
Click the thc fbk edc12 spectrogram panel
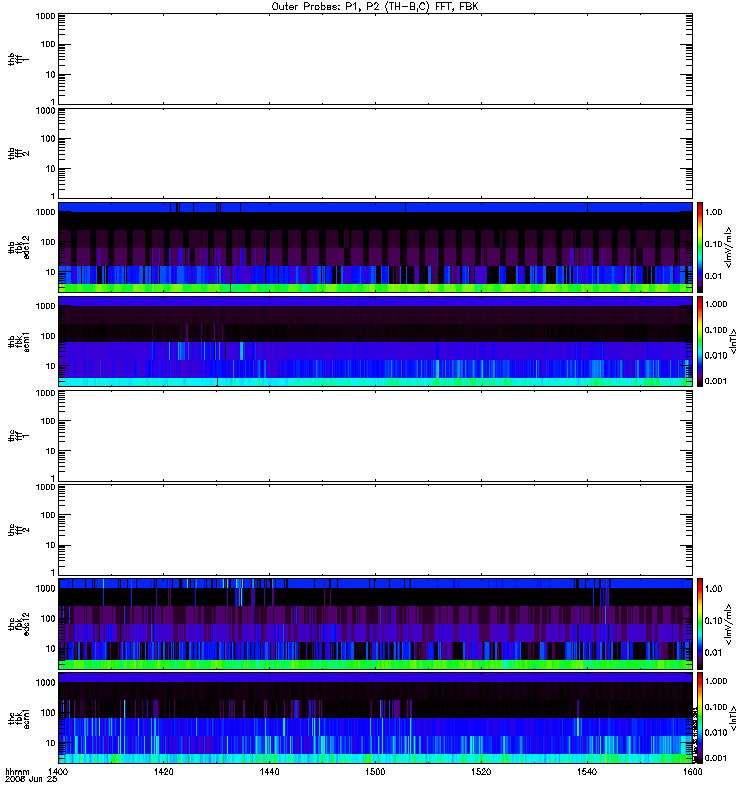coord(375,624)
